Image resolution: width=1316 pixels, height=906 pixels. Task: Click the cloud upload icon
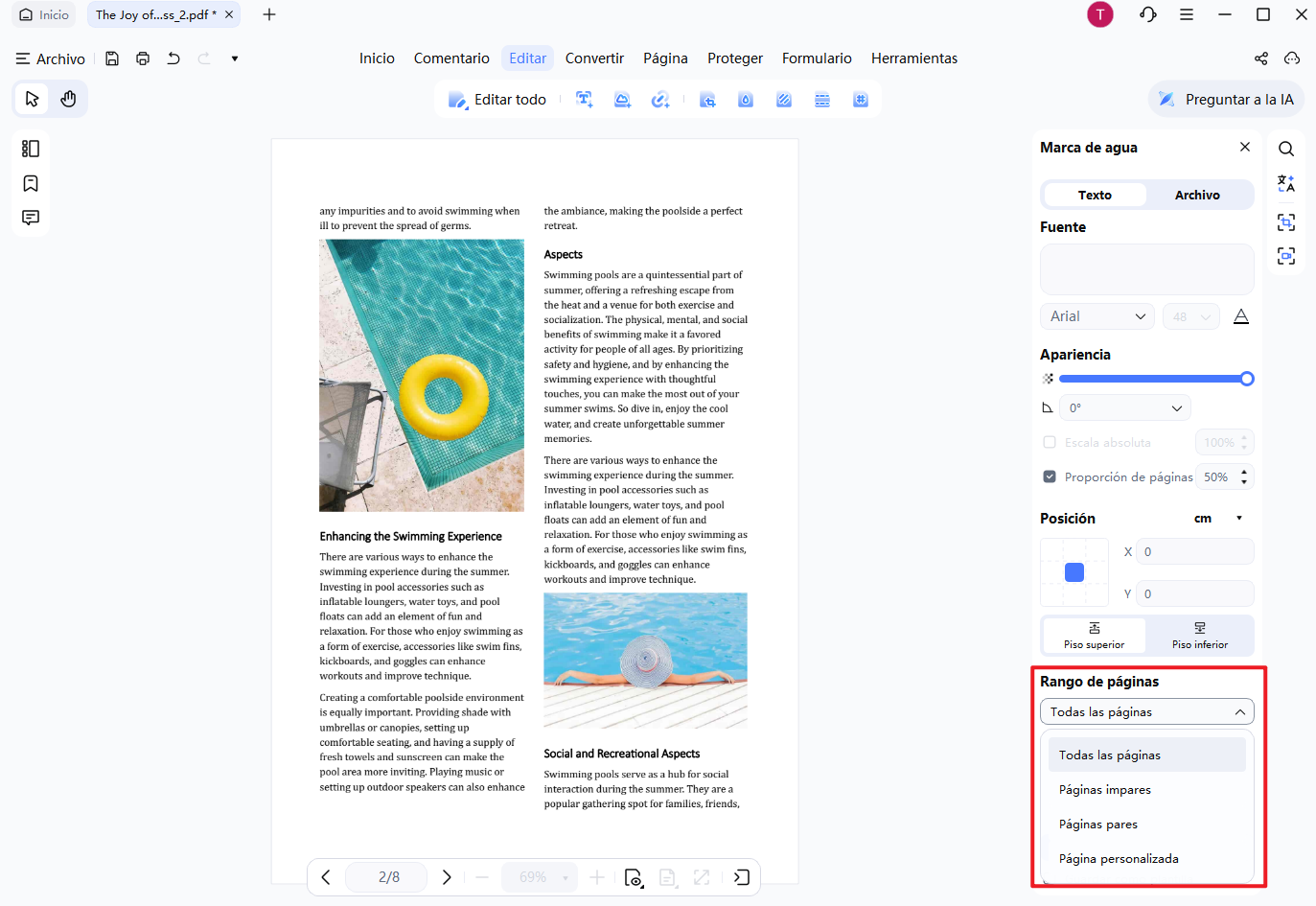[1292, 58]
